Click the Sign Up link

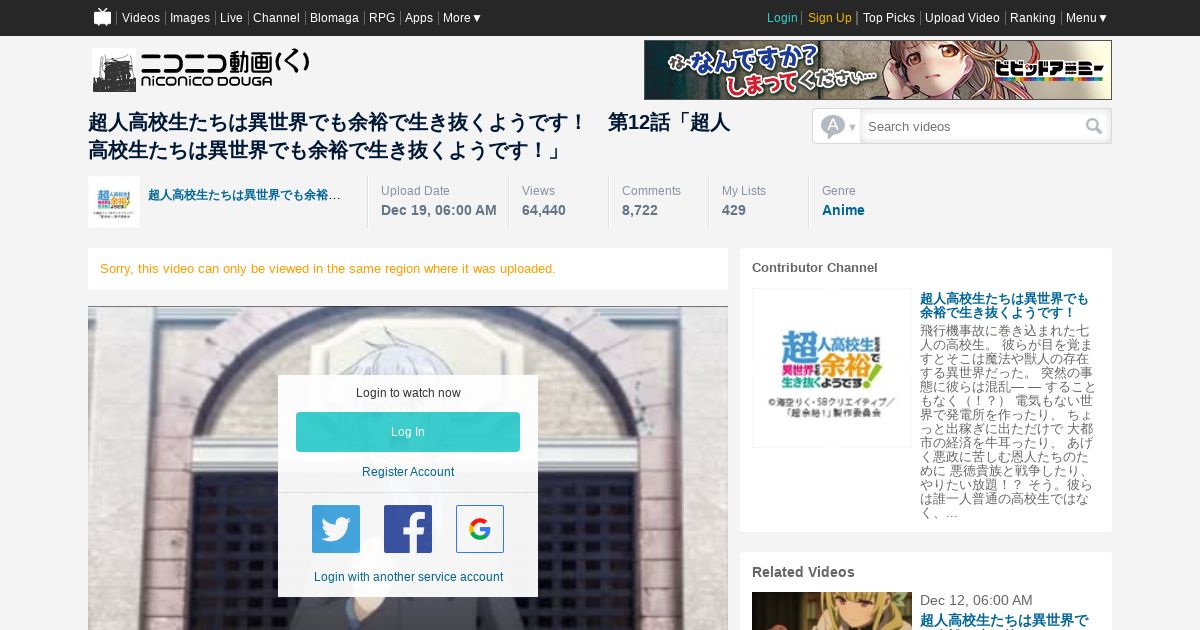(830, 18)
